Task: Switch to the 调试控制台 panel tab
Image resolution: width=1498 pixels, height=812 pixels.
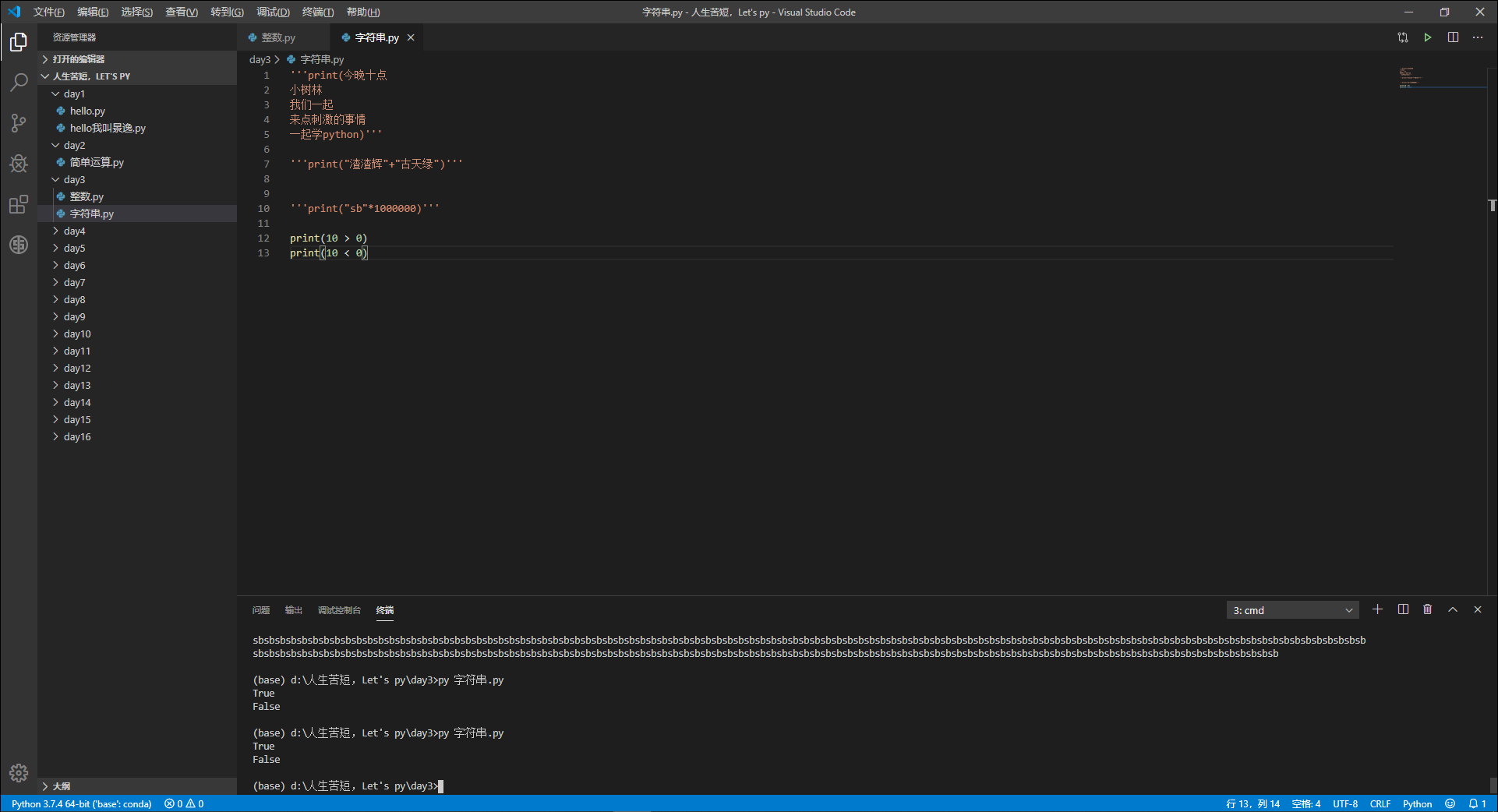Action: pyautogui.click(x=339, y=610)
